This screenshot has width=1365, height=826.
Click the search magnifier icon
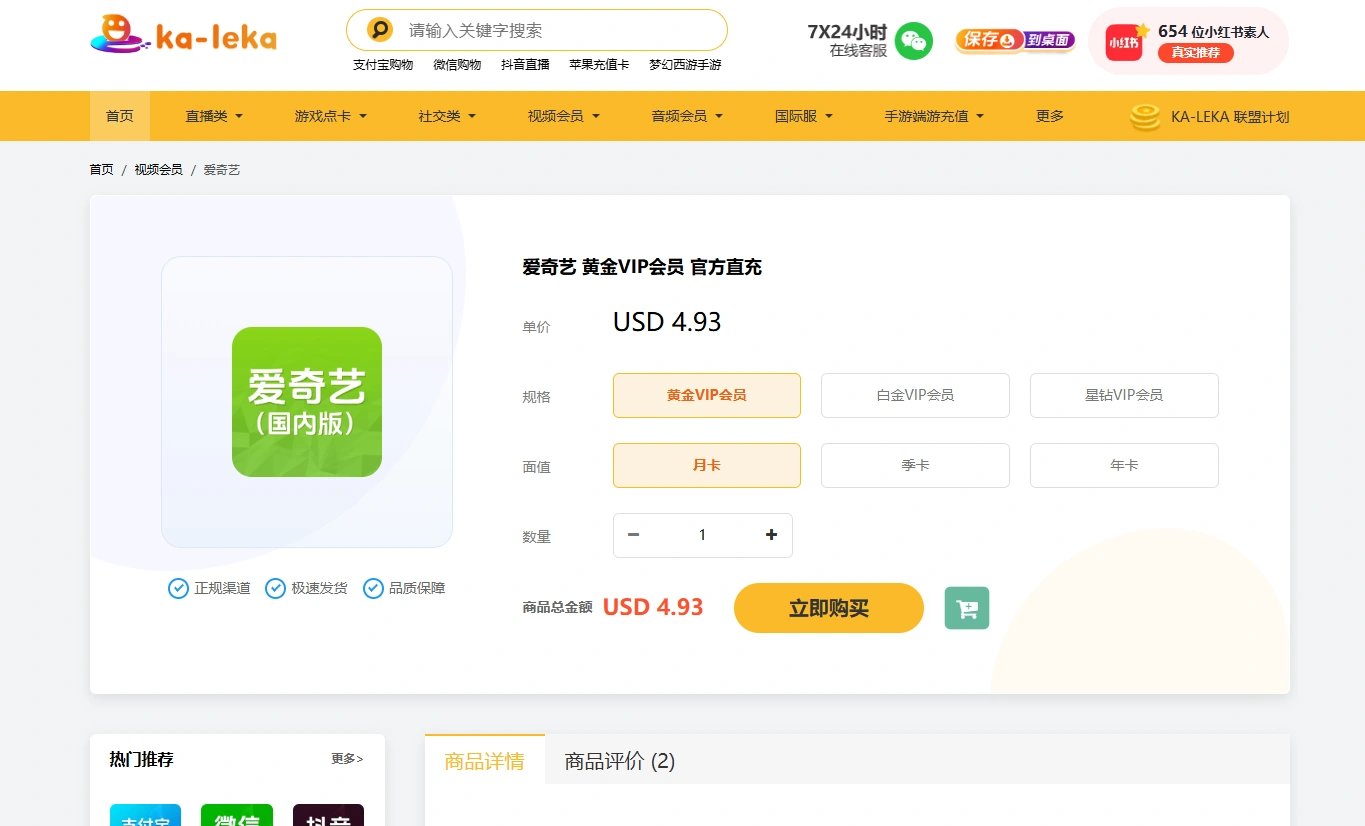coord(380,30)
